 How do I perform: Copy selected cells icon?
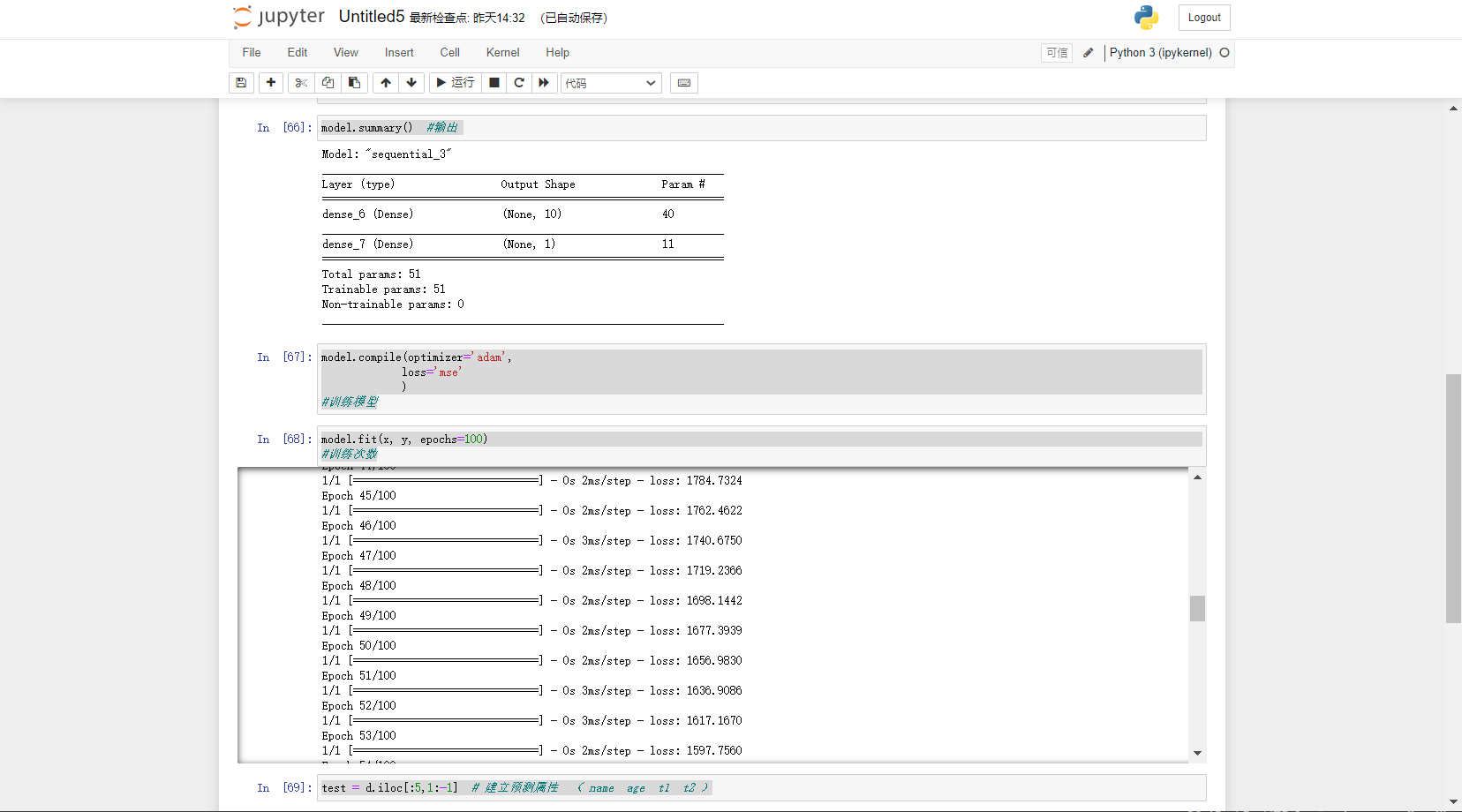[x=328, y=83]
